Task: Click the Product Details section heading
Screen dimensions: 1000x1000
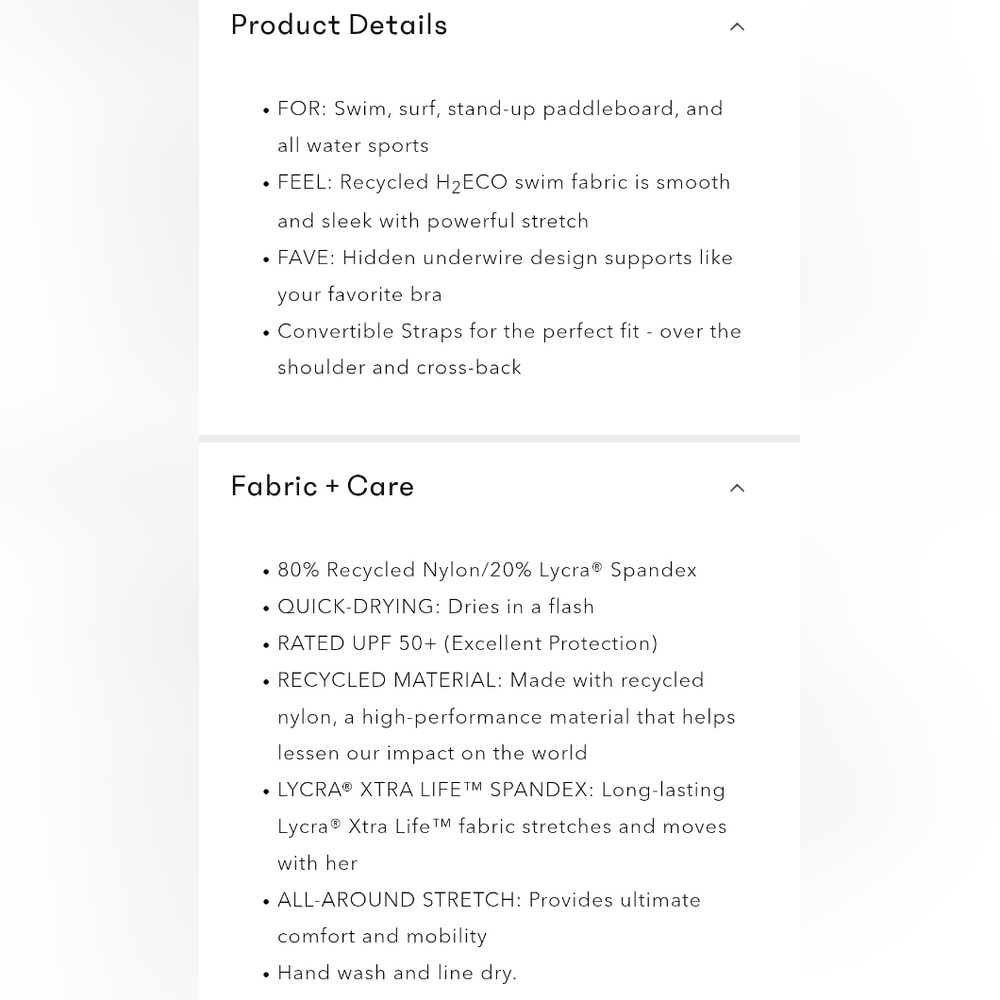Action: tap(339, 26)
